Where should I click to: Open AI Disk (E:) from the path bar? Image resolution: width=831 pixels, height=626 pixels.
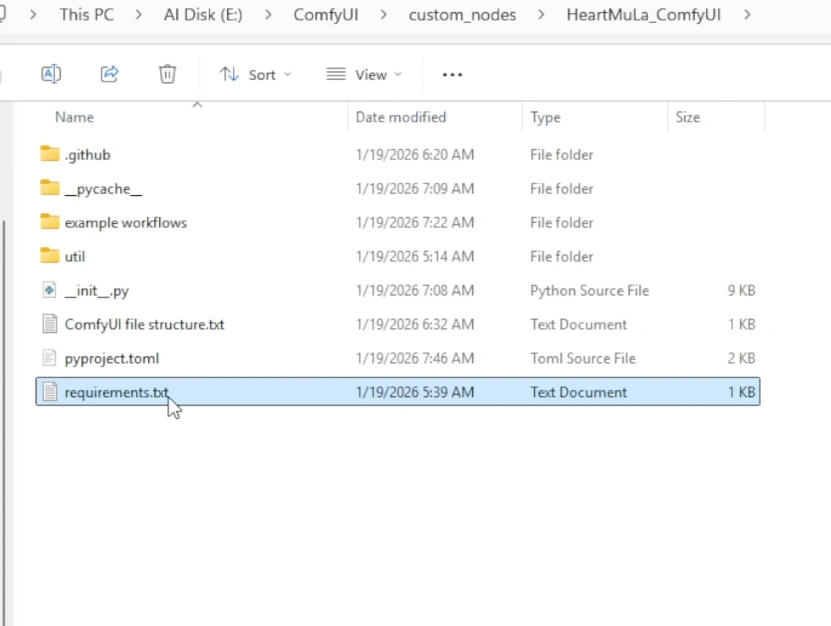[x=202, y=14]
